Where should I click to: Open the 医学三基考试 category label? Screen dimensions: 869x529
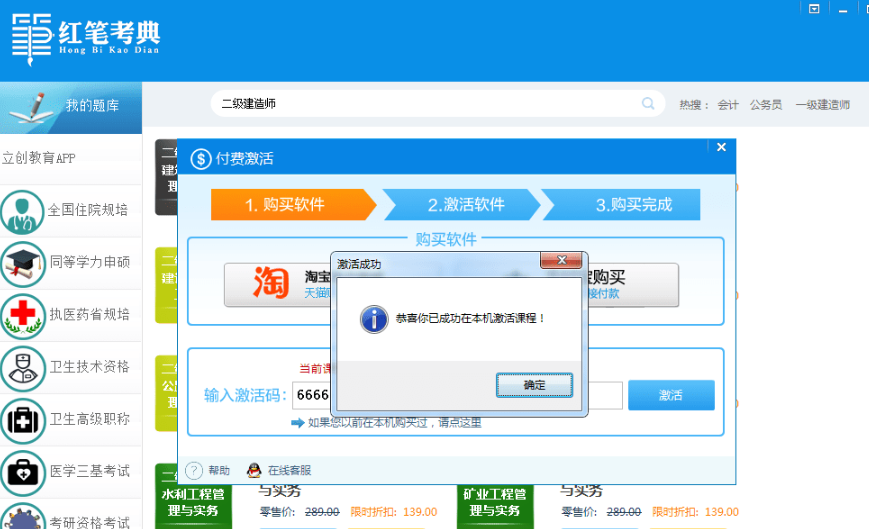click(90, 471)
